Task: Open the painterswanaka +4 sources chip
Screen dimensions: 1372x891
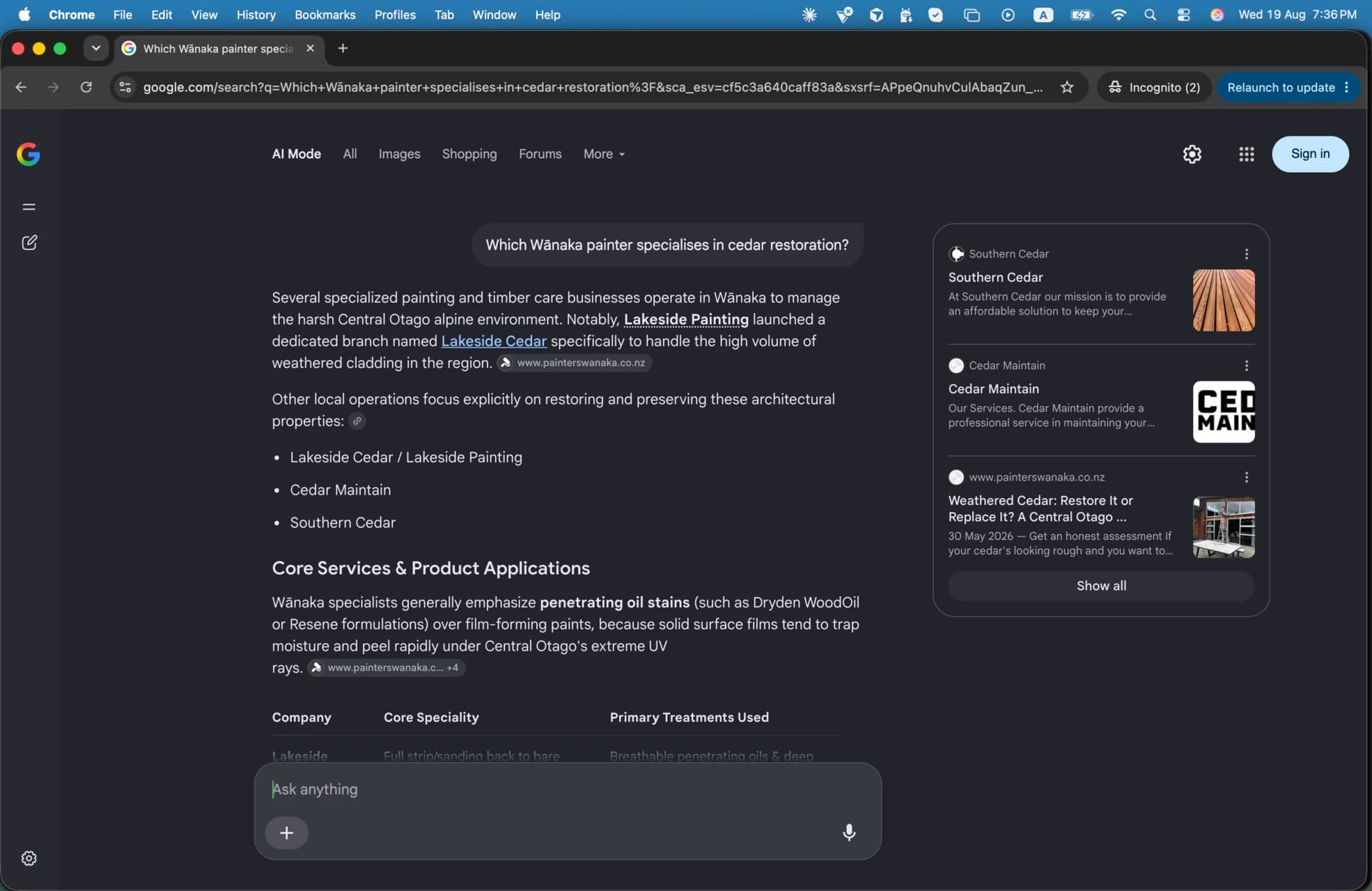Action: 387,667
